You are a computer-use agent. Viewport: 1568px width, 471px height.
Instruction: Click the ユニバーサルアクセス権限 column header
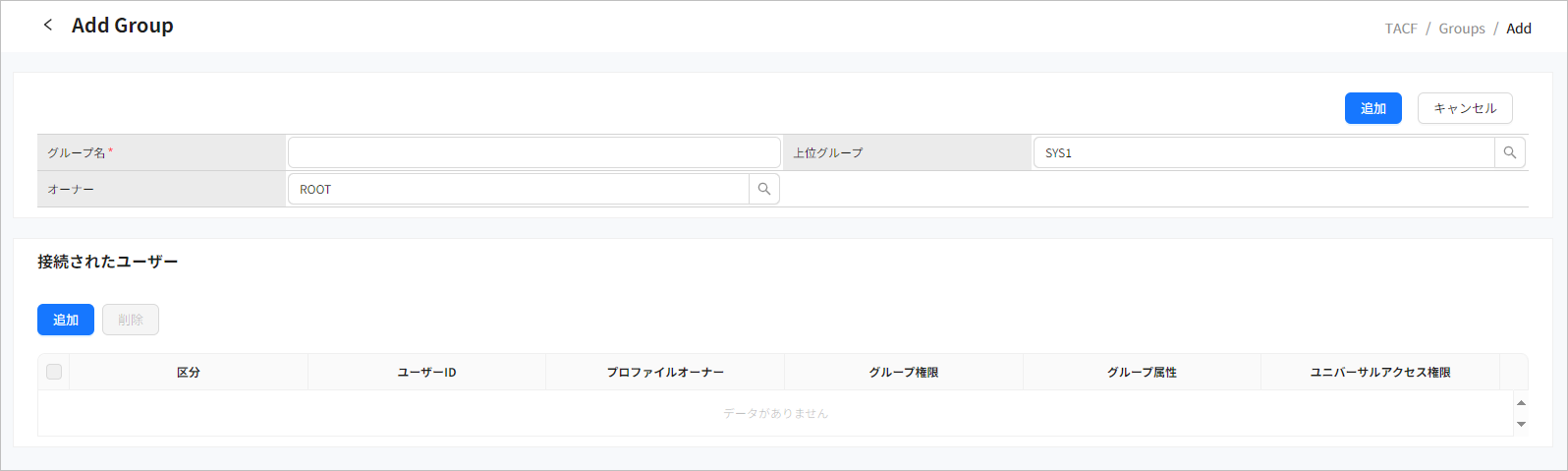pos(1379,373)
